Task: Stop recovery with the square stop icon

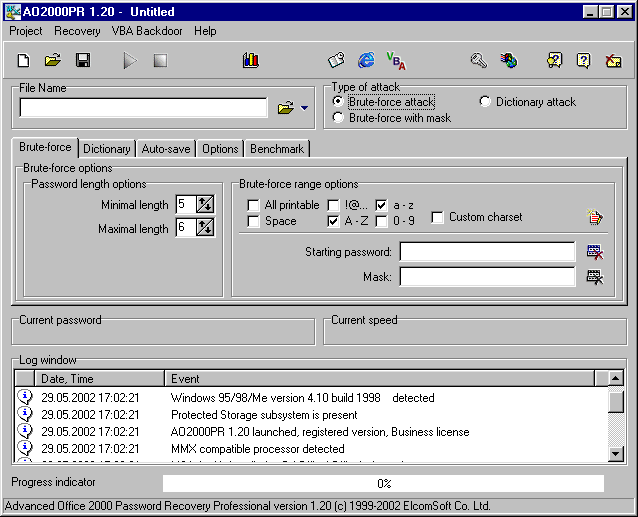Action: (x=160, y=61)
